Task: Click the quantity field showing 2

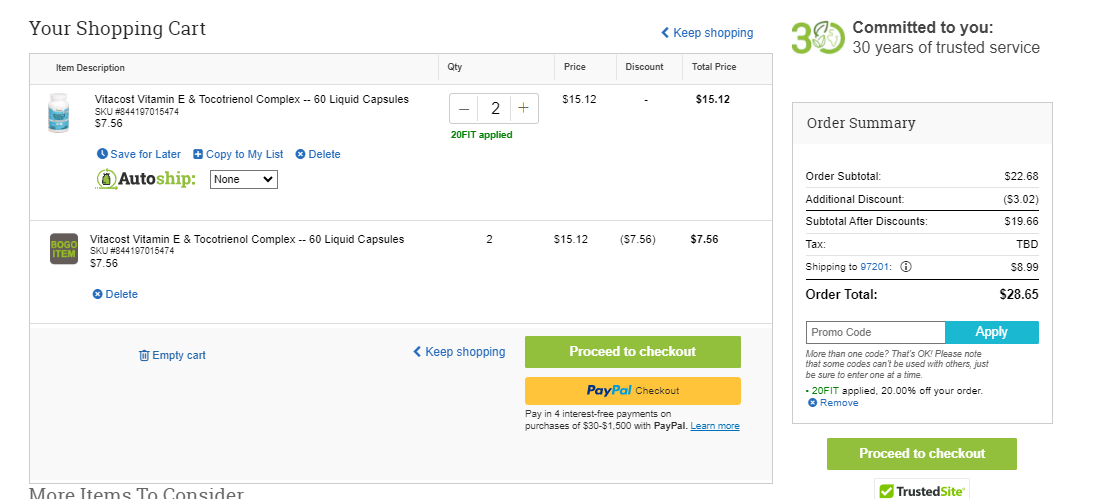Action: click(495, 108)
